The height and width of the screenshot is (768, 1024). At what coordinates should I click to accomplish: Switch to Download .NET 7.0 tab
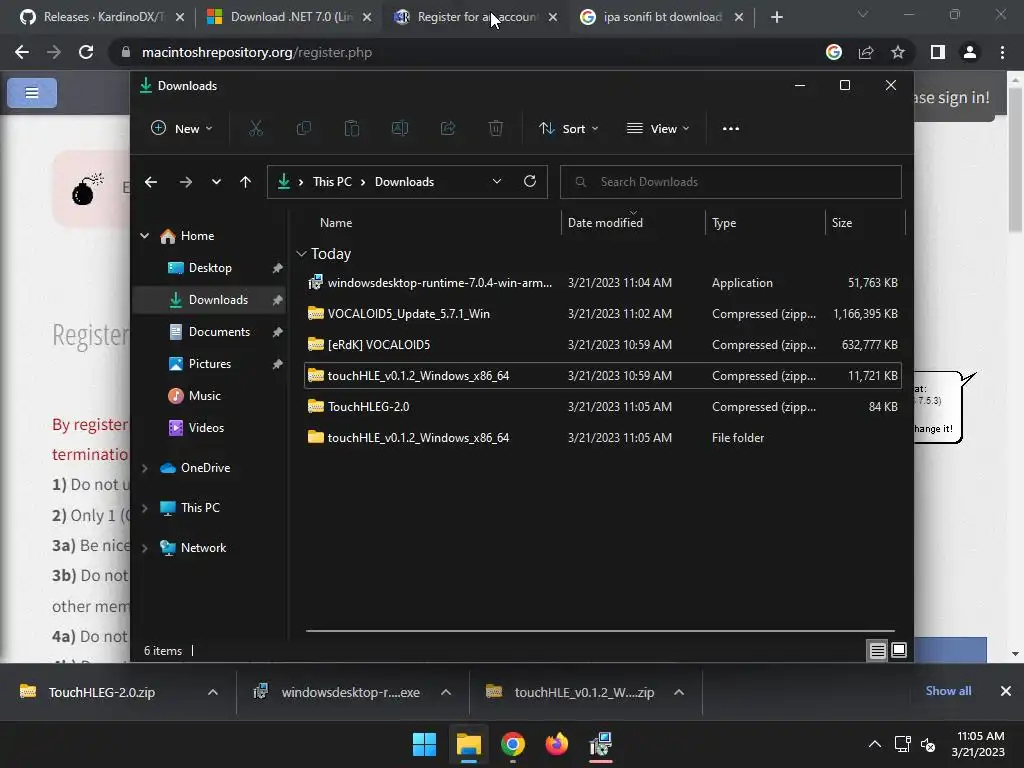(289, 17)
